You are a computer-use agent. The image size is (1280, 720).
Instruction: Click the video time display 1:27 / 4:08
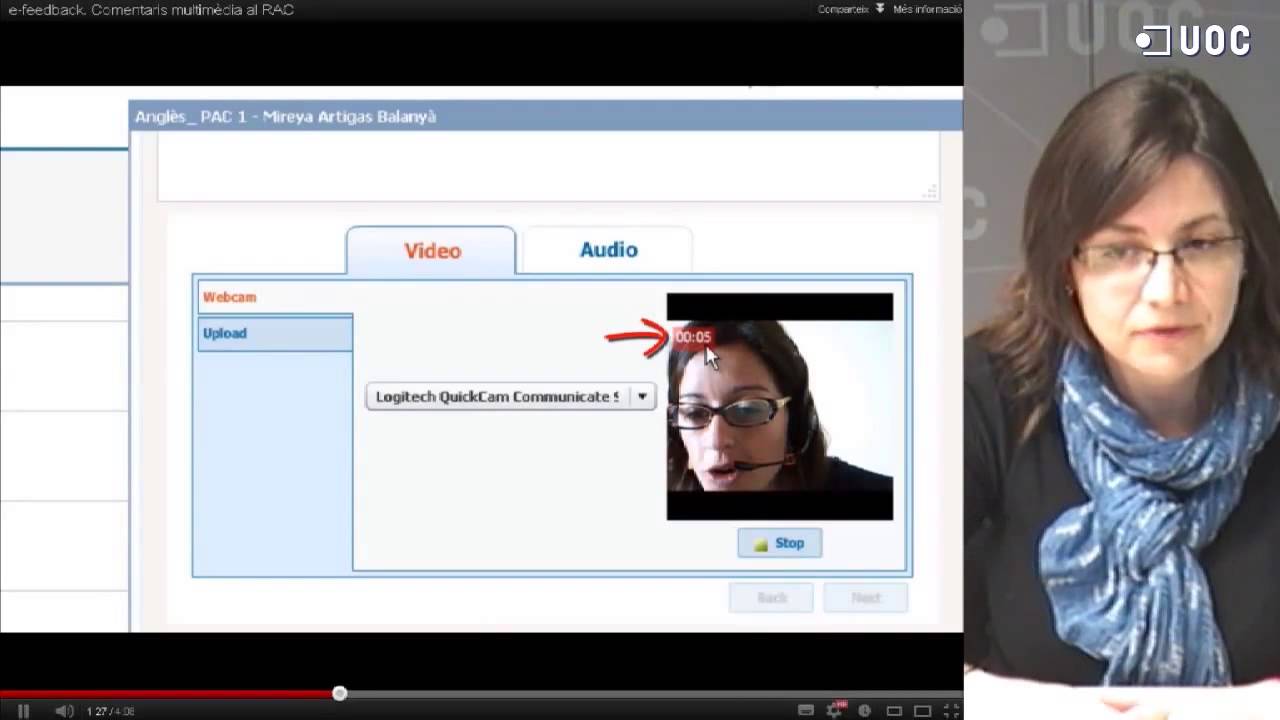(x=110, y=711)
